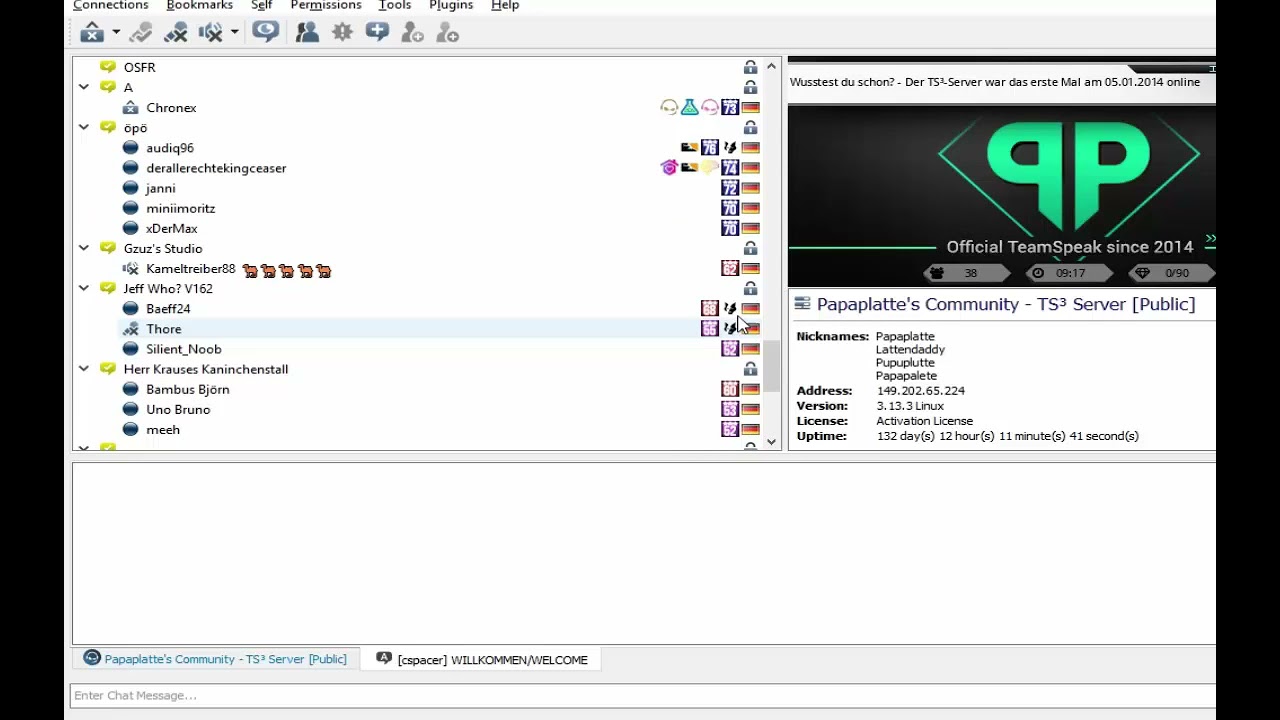This screenshot has width=1280, height=720.
Task: Click the channel list scrollbar up arrow
Action: [x=771, y=66]
